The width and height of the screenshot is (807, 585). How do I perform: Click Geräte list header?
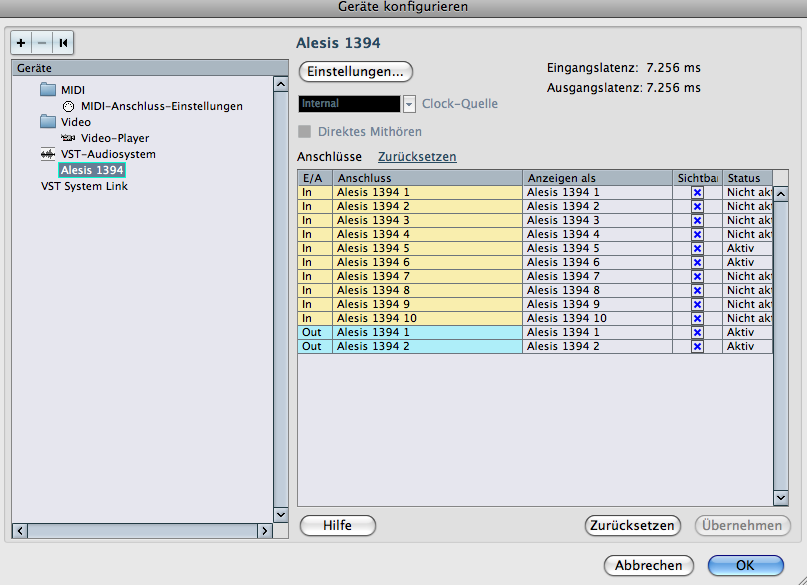click(x=149, y=68)
